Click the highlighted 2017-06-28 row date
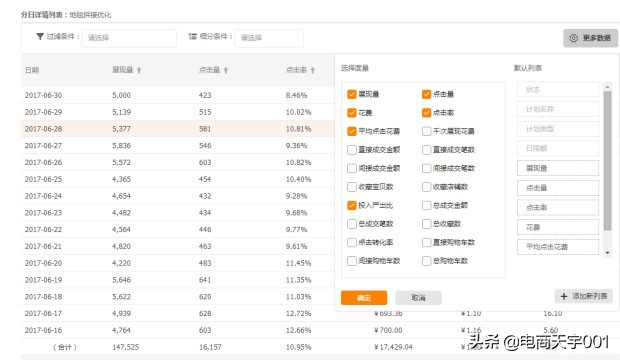 (x=43, y=129)
